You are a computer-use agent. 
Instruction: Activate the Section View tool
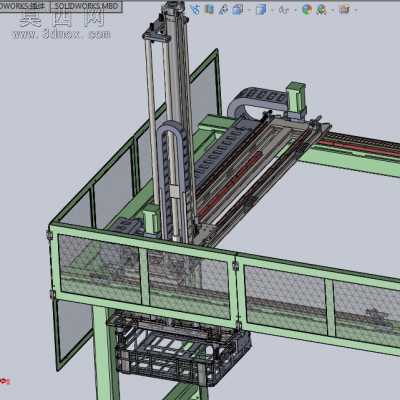[x=210, y=9]
